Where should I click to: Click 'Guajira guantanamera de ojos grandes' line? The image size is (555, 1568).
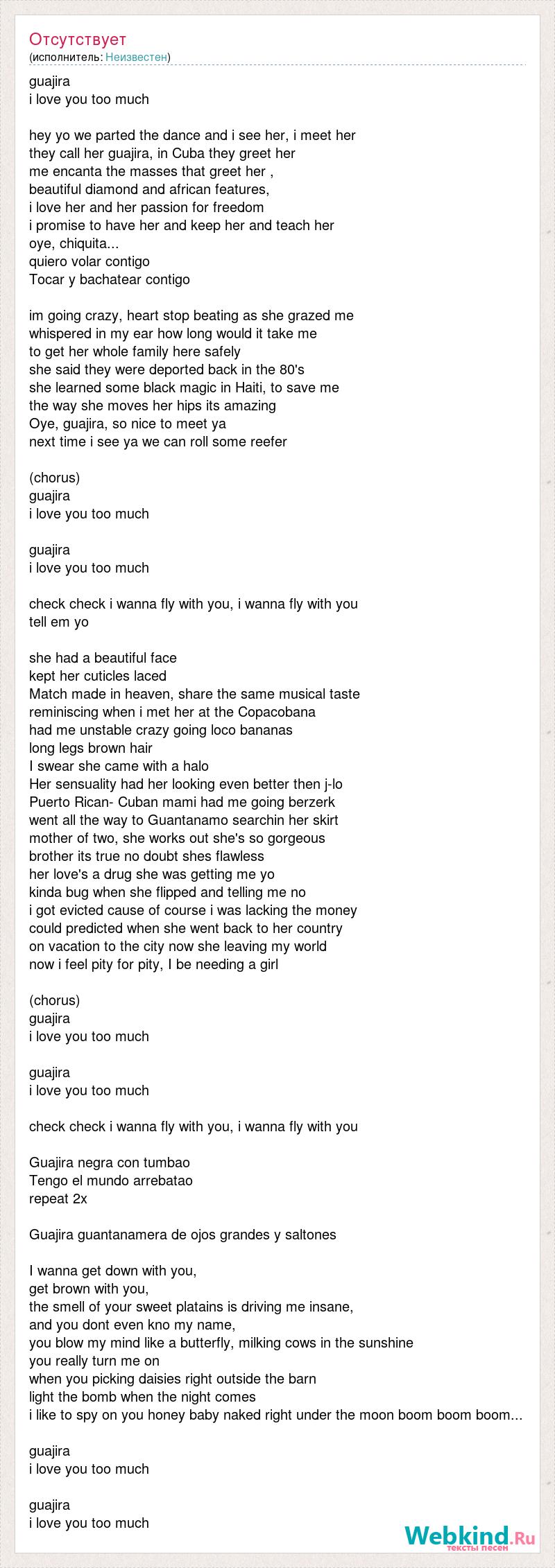(182, 1235)
